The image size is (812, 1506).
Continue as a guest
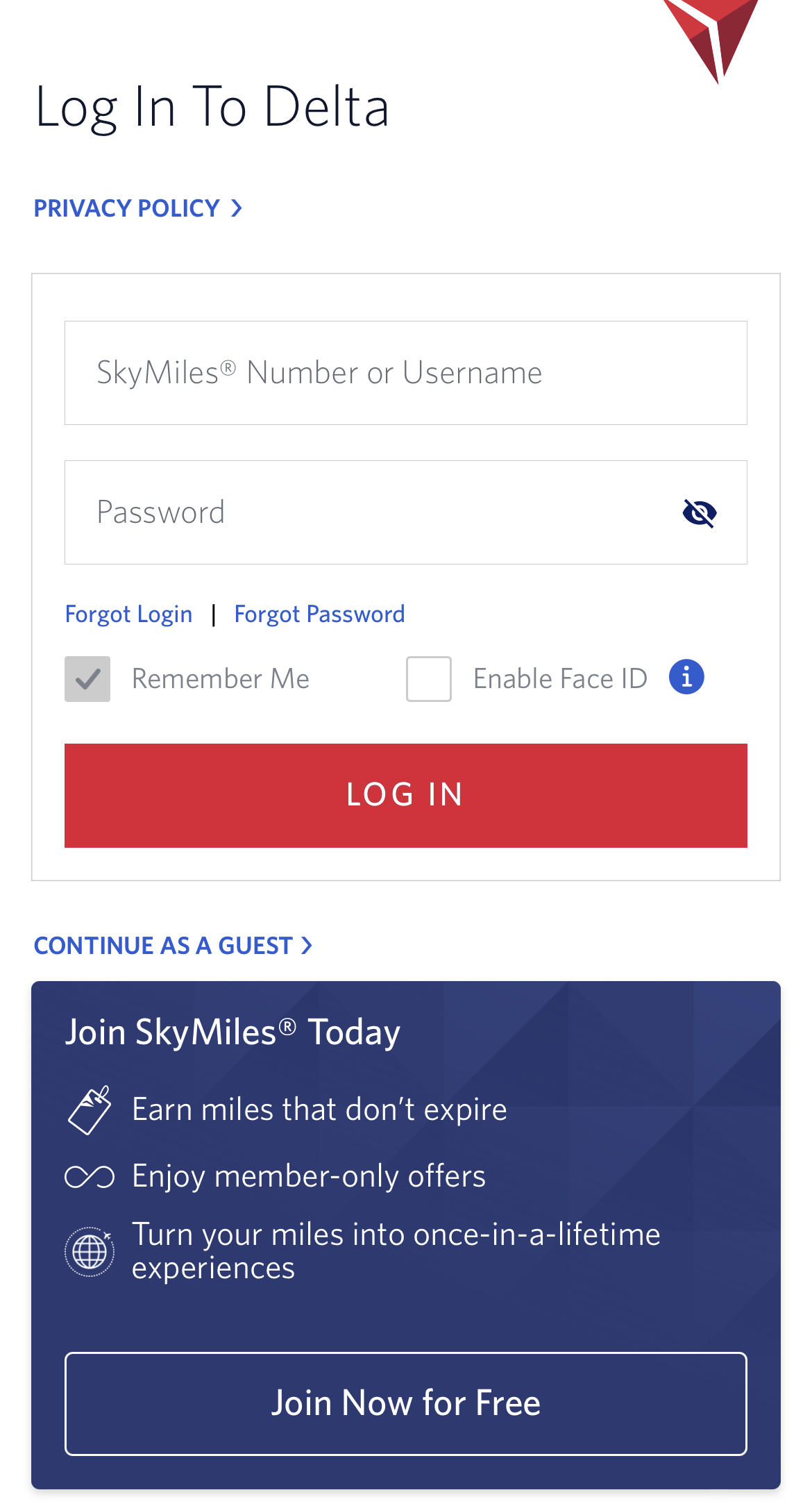tap(164, 946)
